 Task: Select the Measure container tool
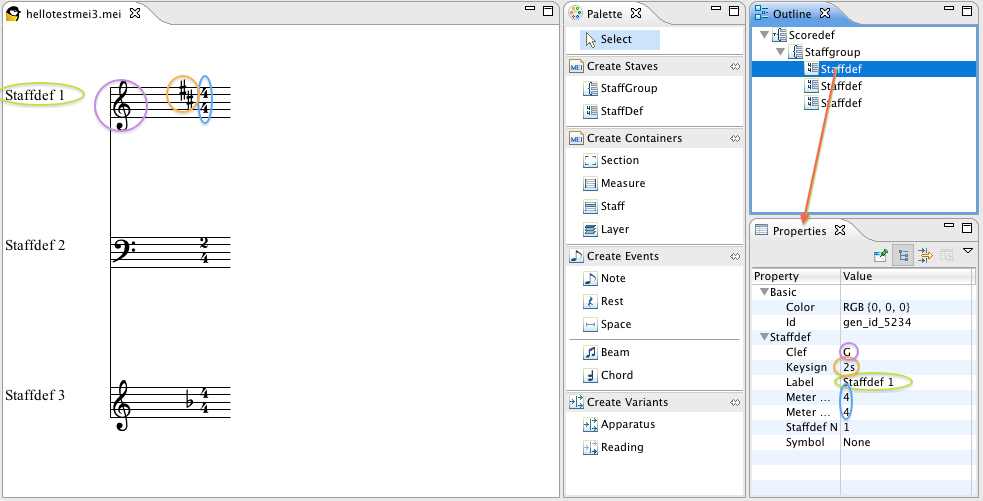[622, 183]
